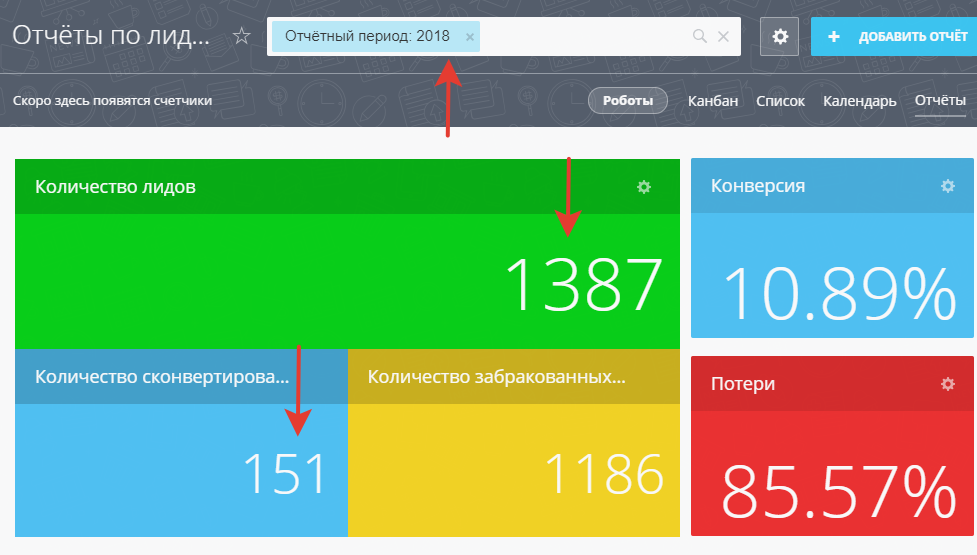Click the Добавить отчёт button
This screenshot has height=555, width=977.
[x=894, y=37]
